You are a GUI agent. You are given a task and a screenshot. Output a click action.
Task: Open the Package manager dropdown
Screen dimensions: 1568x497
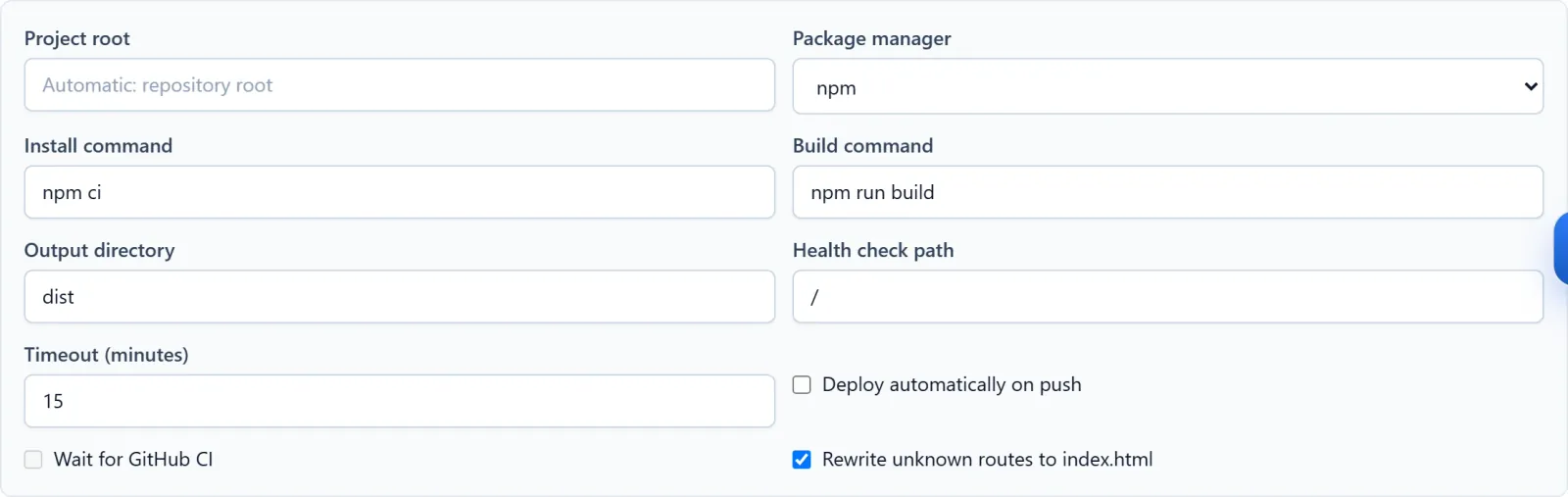pos(1168,86)
